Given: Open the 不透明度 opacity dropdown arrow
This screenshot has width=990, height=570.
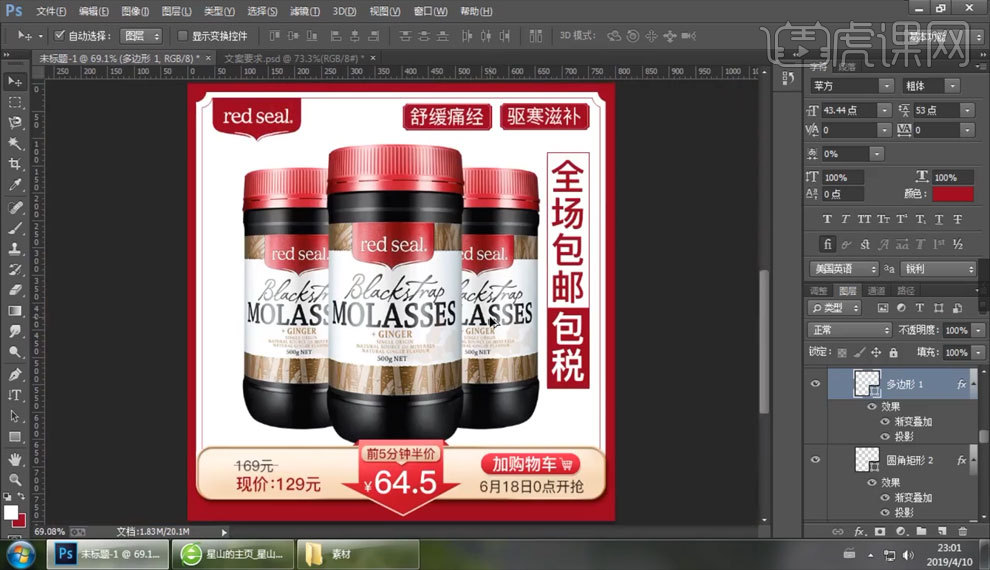Looking at the screenshot, I should click(x=979, y=330).
